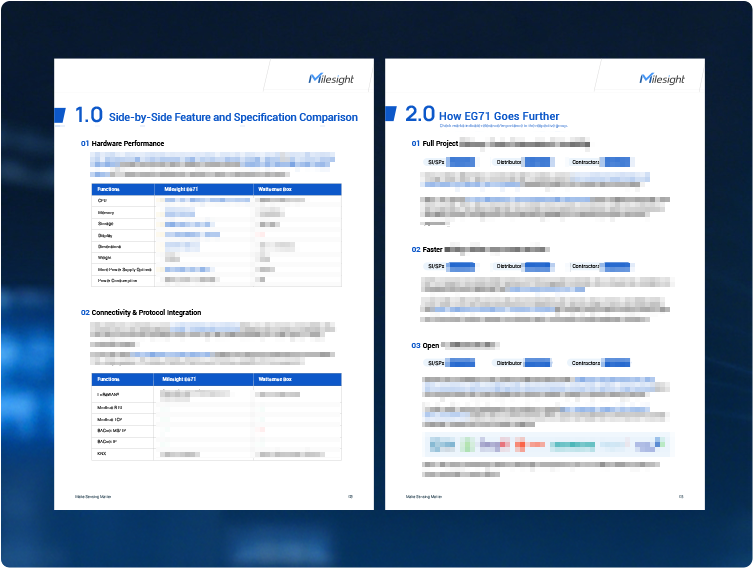Click the right page footer tagline
This screenshot has width=753, height=568.
424,496
